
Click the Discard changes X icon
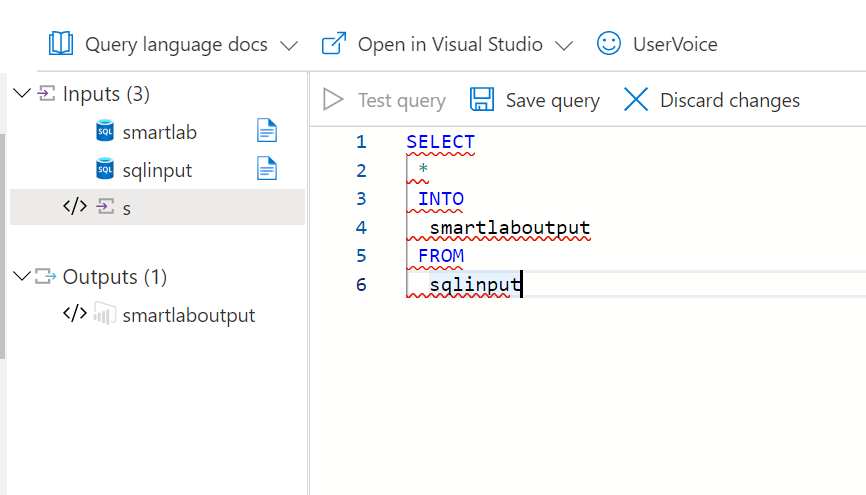click(x=636, y=100)
